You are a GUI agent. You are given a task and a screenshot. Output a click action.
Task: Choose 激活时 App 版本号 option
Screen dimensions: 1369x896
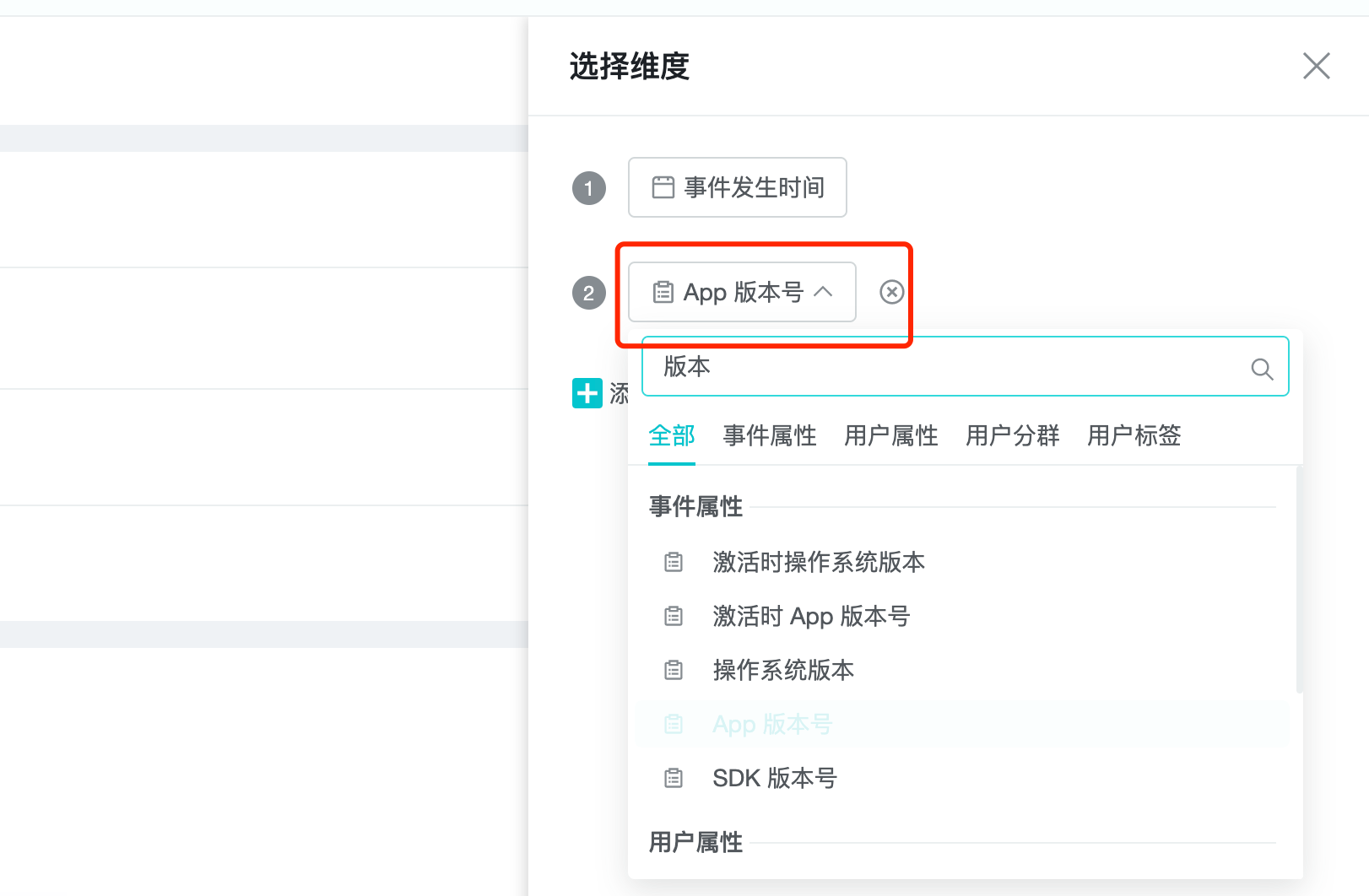click(810, 616)
